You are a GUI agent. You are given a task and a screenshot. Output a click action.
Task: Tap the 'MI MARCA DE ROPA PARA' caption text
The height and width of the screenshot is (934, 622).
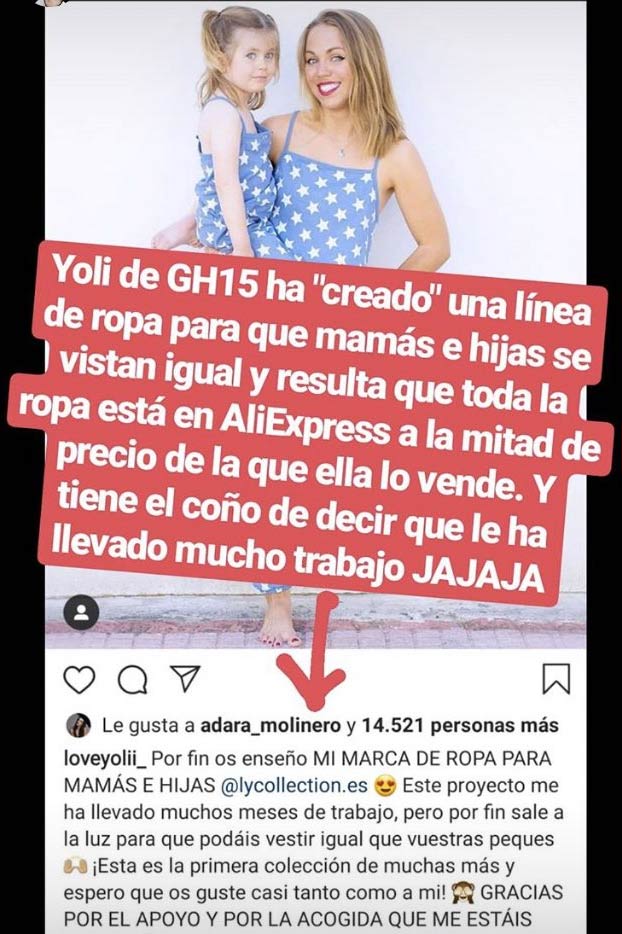pos(432,759)
